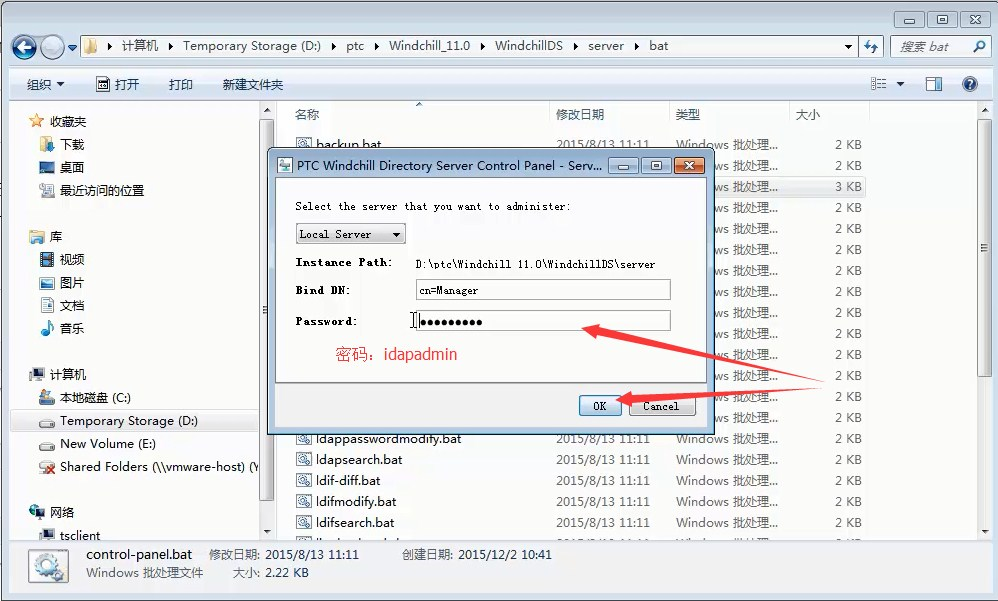Expand dropdown arrow after server breadcrumb

point(636,46)
